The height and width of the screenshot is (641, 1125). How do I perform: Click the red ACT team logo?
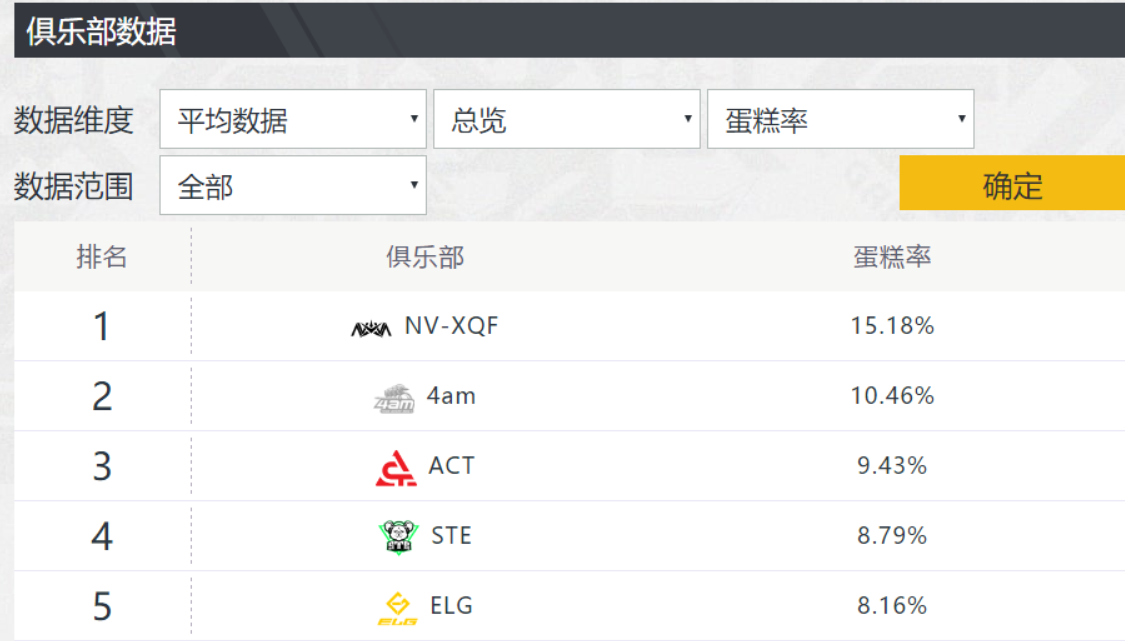(396, 467)
